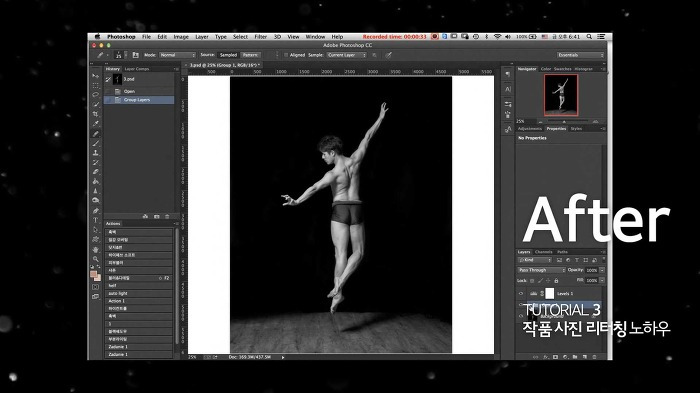This screenshot has width=700, height=393.
Task: Select the Open history state
Action: 139,91
